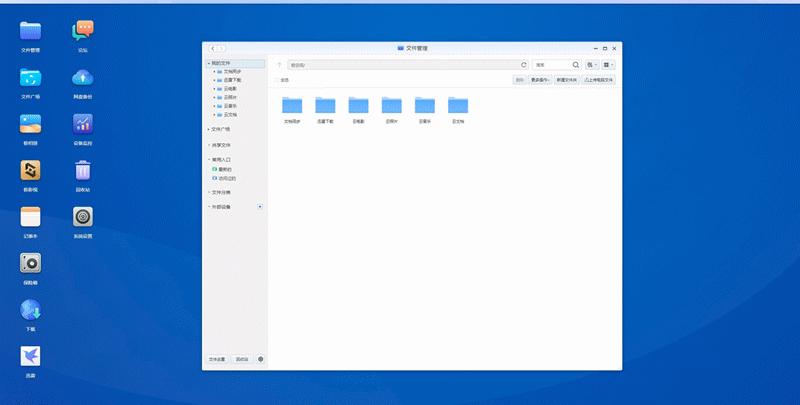Launch 设备监控 desktop app

coord(83,124)
